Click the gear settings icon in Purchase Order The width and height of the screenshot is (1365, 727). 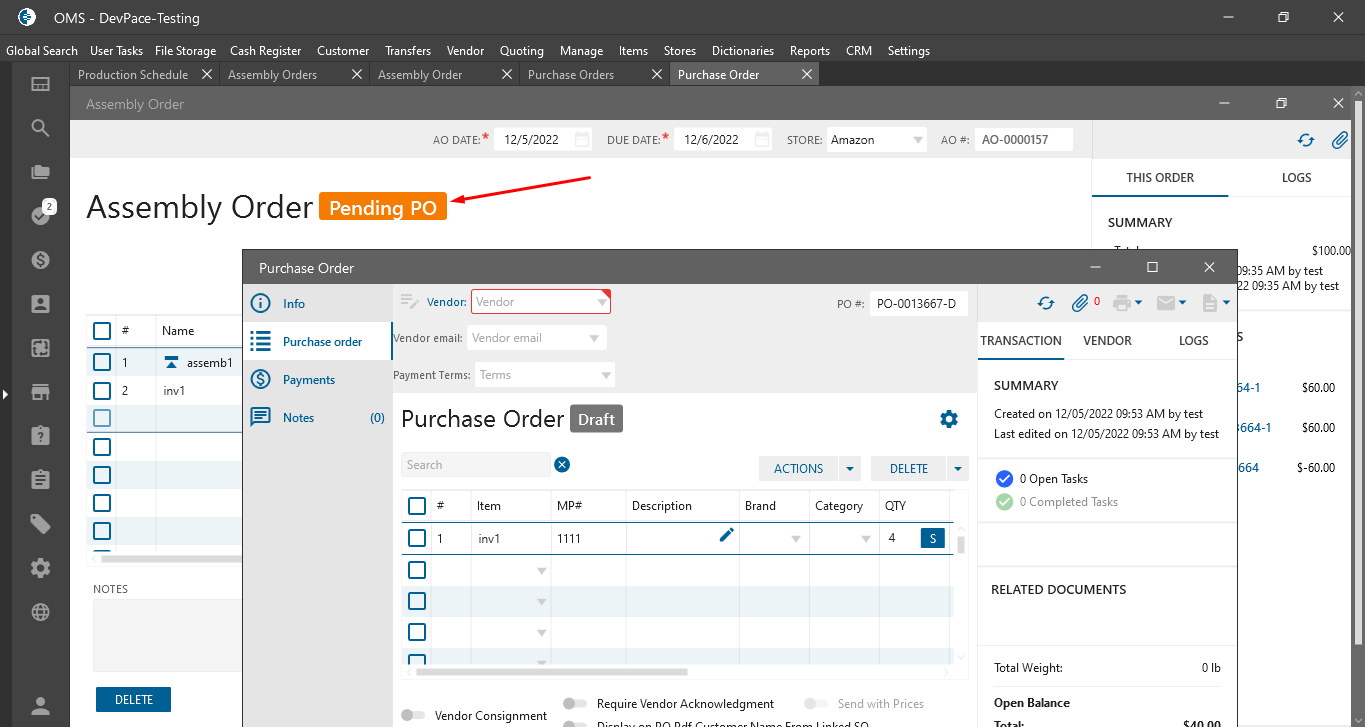949,419
